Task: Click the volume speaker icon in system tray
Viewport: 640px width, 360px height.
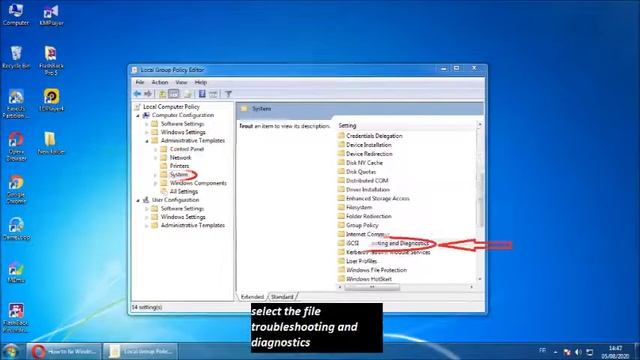Action: pos(578,352)
